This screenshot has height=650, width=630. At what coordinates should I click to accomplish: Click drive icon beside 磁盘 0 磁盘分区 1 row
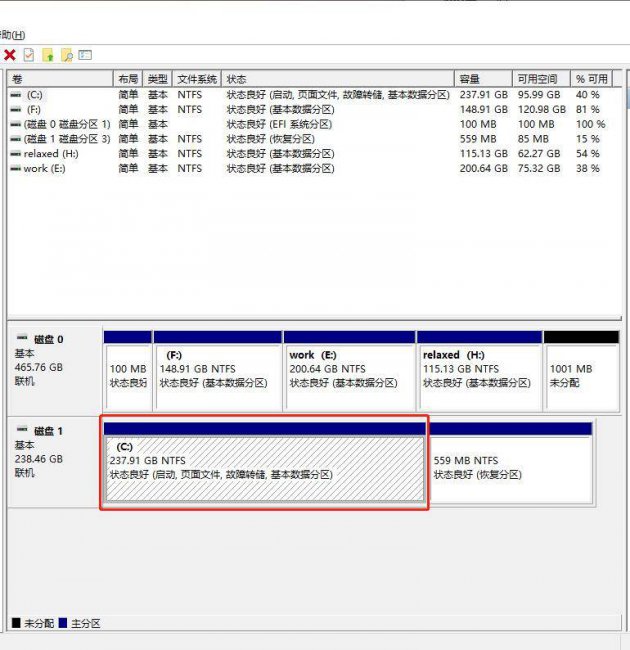[16, 124]
